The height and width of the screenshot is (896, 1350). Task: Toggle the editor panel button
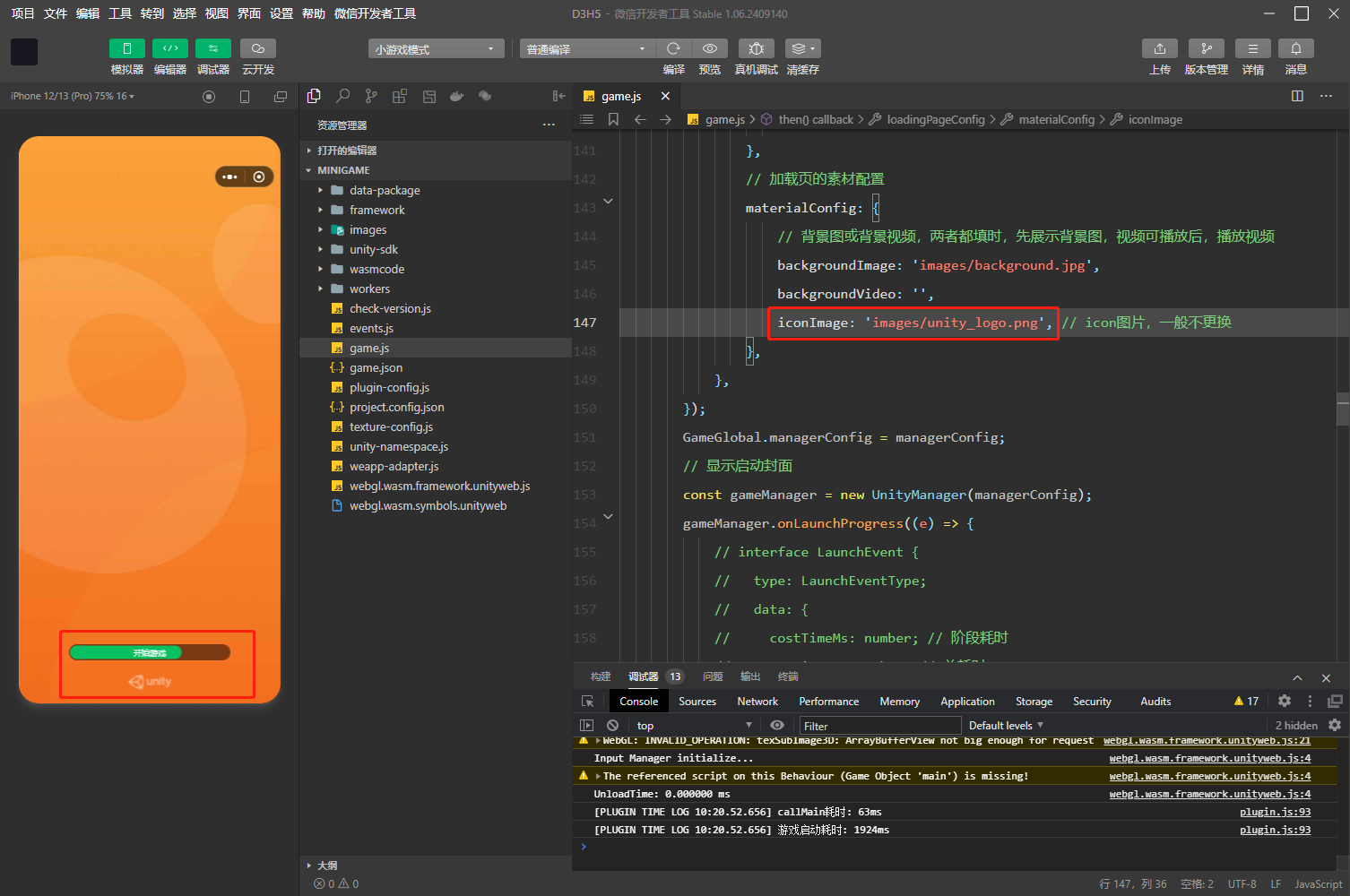169,48
